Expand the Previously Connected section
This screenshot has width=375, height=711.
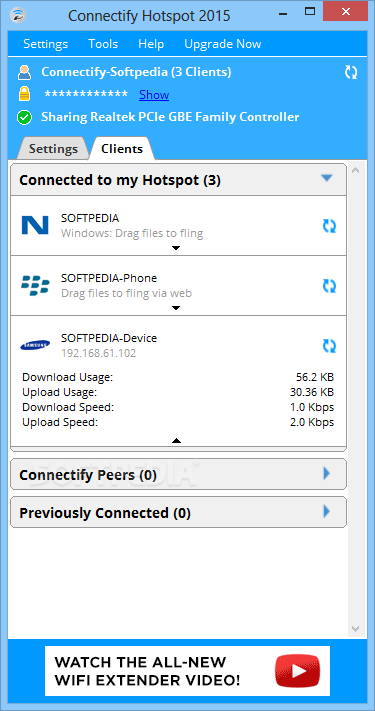pyautogui.click(x=326, y=512)
